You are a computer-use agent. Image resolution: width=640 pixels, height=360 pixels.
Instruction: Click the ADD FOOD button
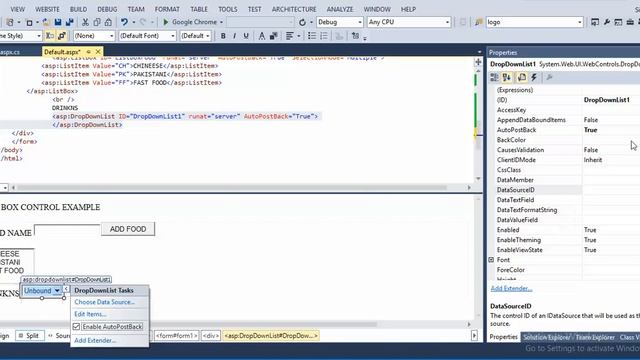coord(128,229)
